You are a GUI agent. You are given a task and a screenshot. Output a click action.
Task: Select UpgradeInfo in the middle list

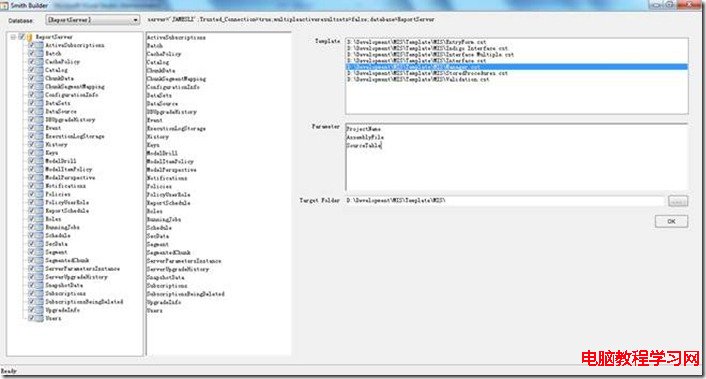pos(164,302)
